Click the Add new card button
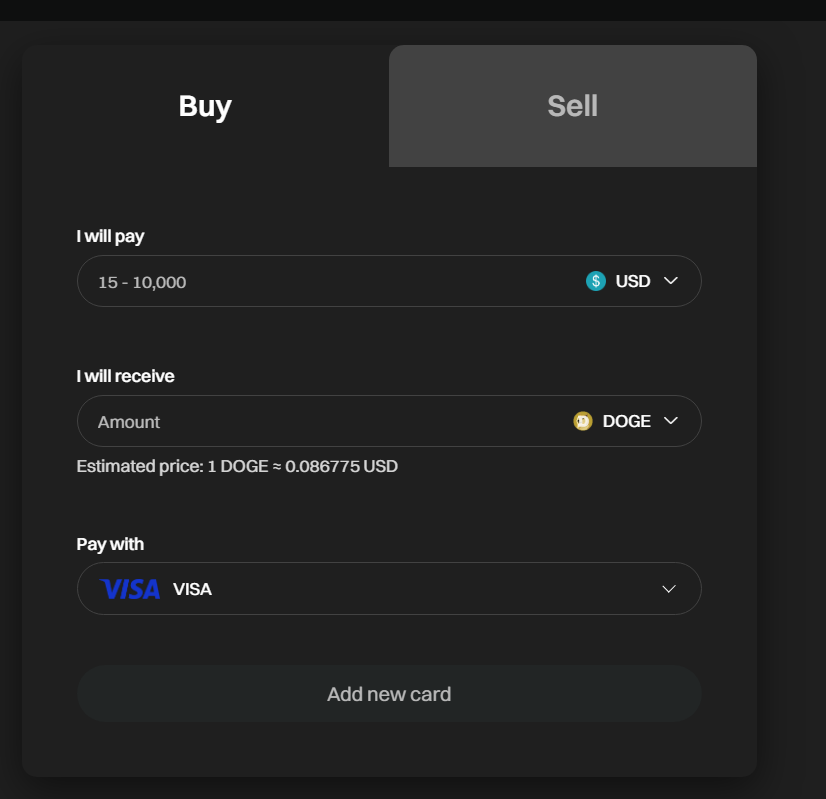The height and width of the screenshot is (799, 826). coord(389,694)
